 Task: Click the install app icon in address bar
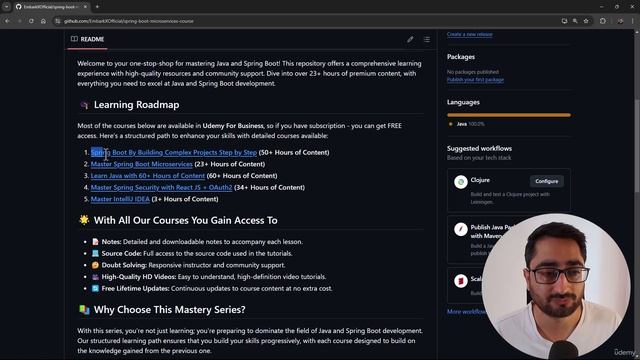[x=564, y=21]
